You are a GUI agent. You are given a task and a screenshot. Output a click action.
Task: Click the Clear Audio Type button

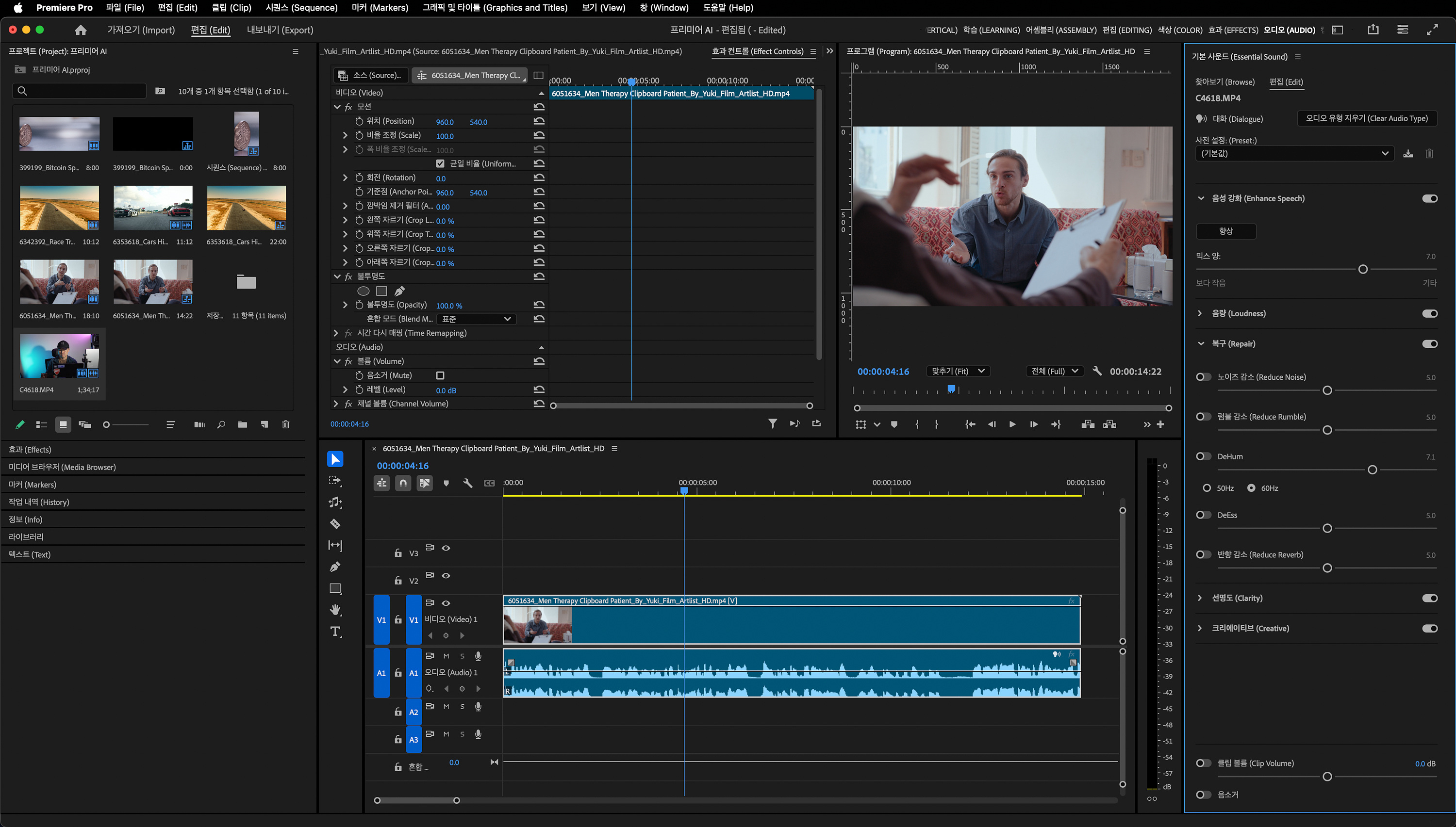[1366, 118]
